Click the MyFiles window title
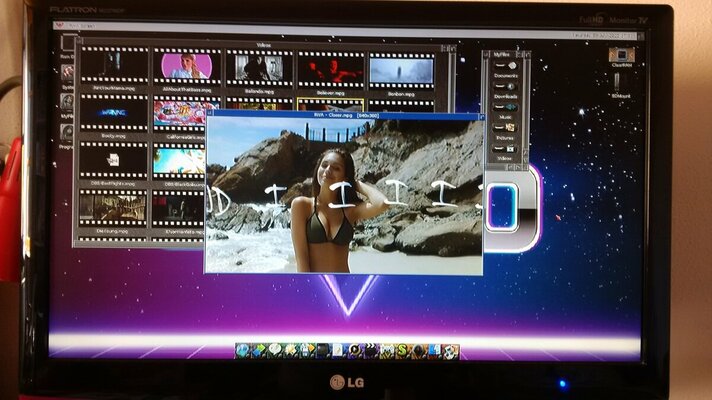The height and width of the screenshot is (400, 712). (503, 56)
